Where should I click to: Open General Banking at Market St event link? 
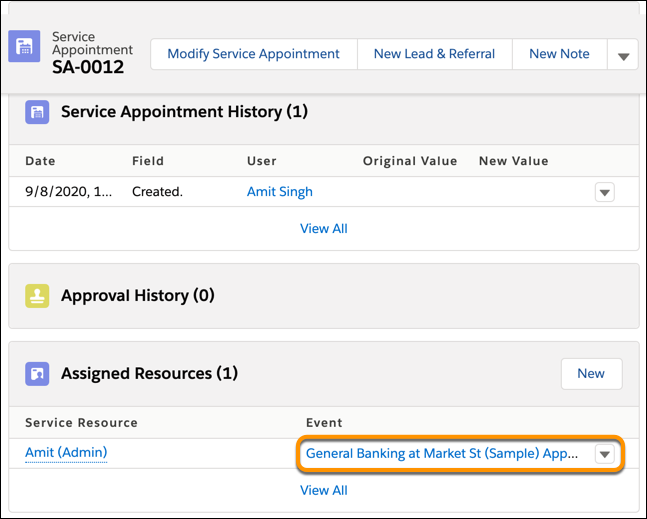[x=442, y=453]
